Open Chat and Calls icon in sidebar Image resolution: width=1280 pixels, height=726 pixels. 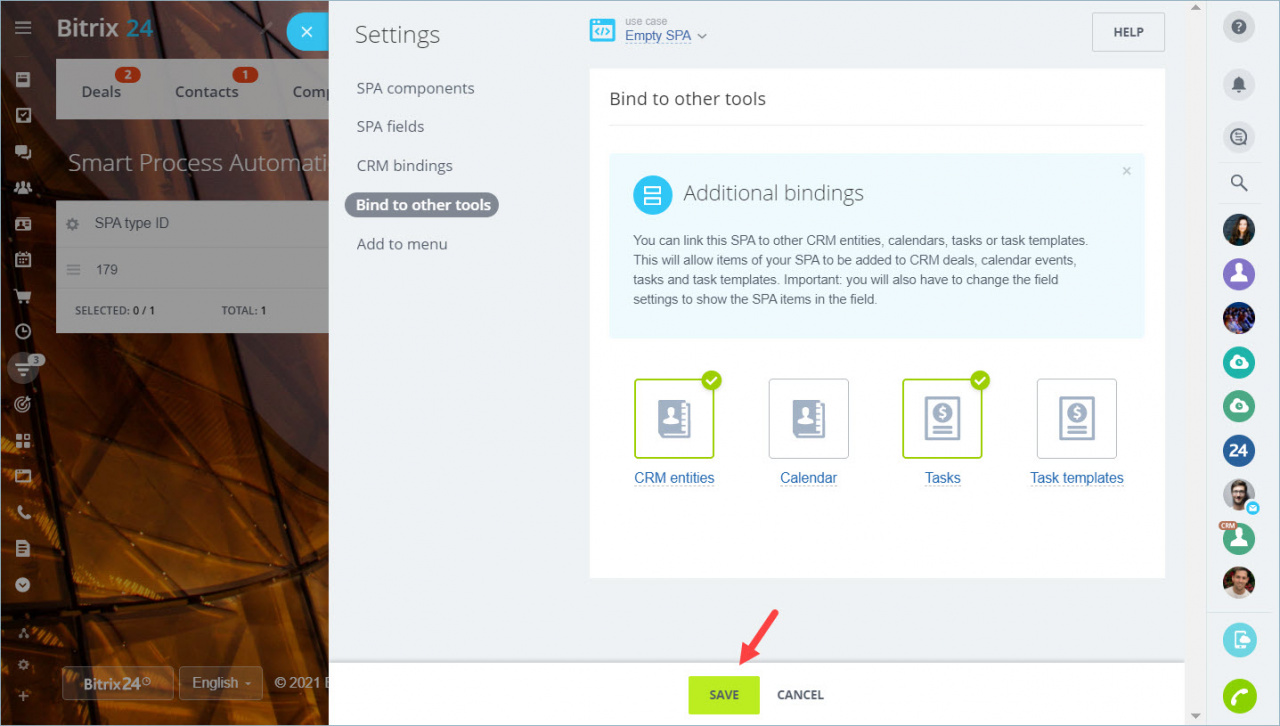(23, 152)
